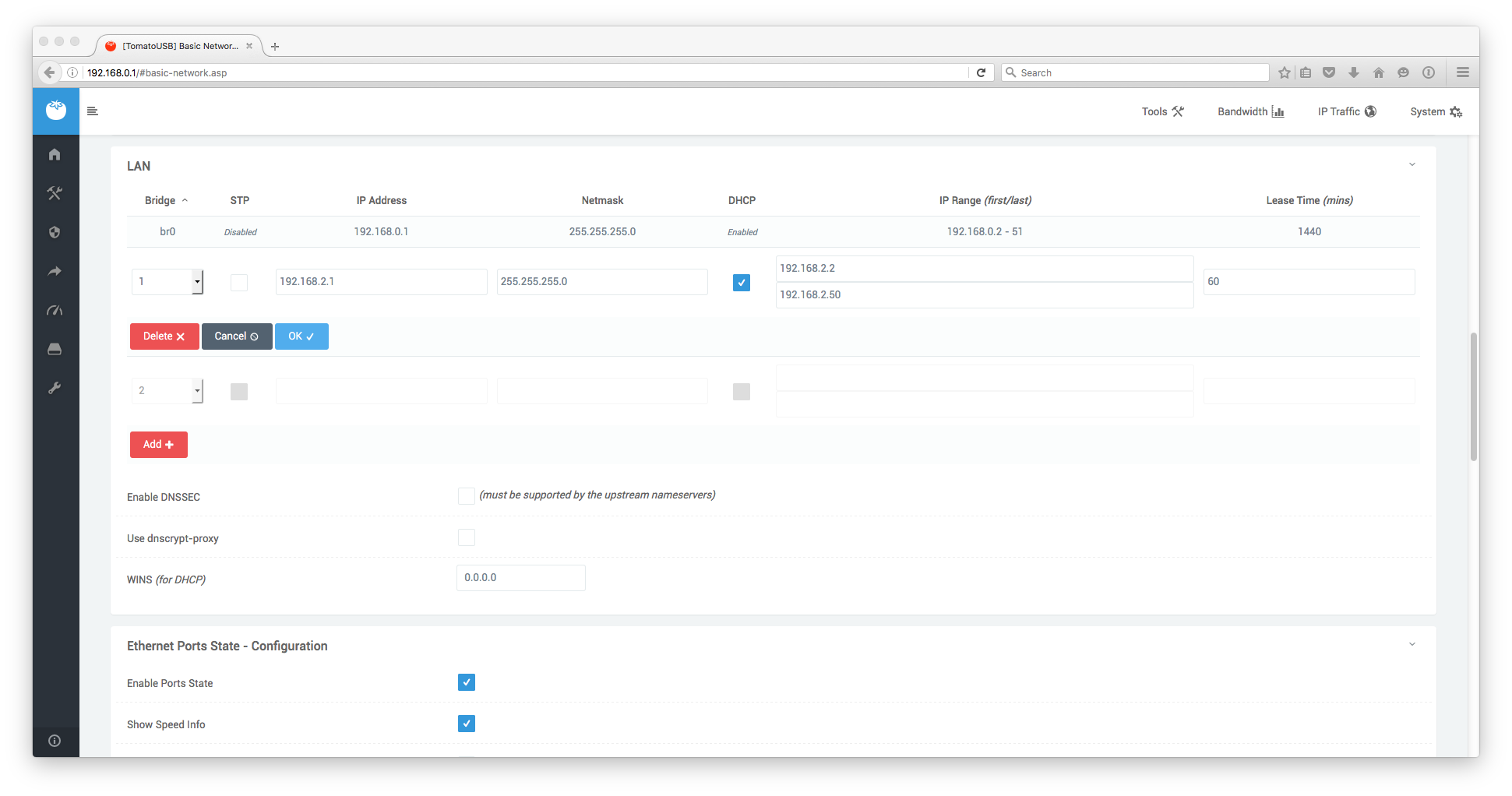
Task: Click the Add button
Action: (159, 445)
